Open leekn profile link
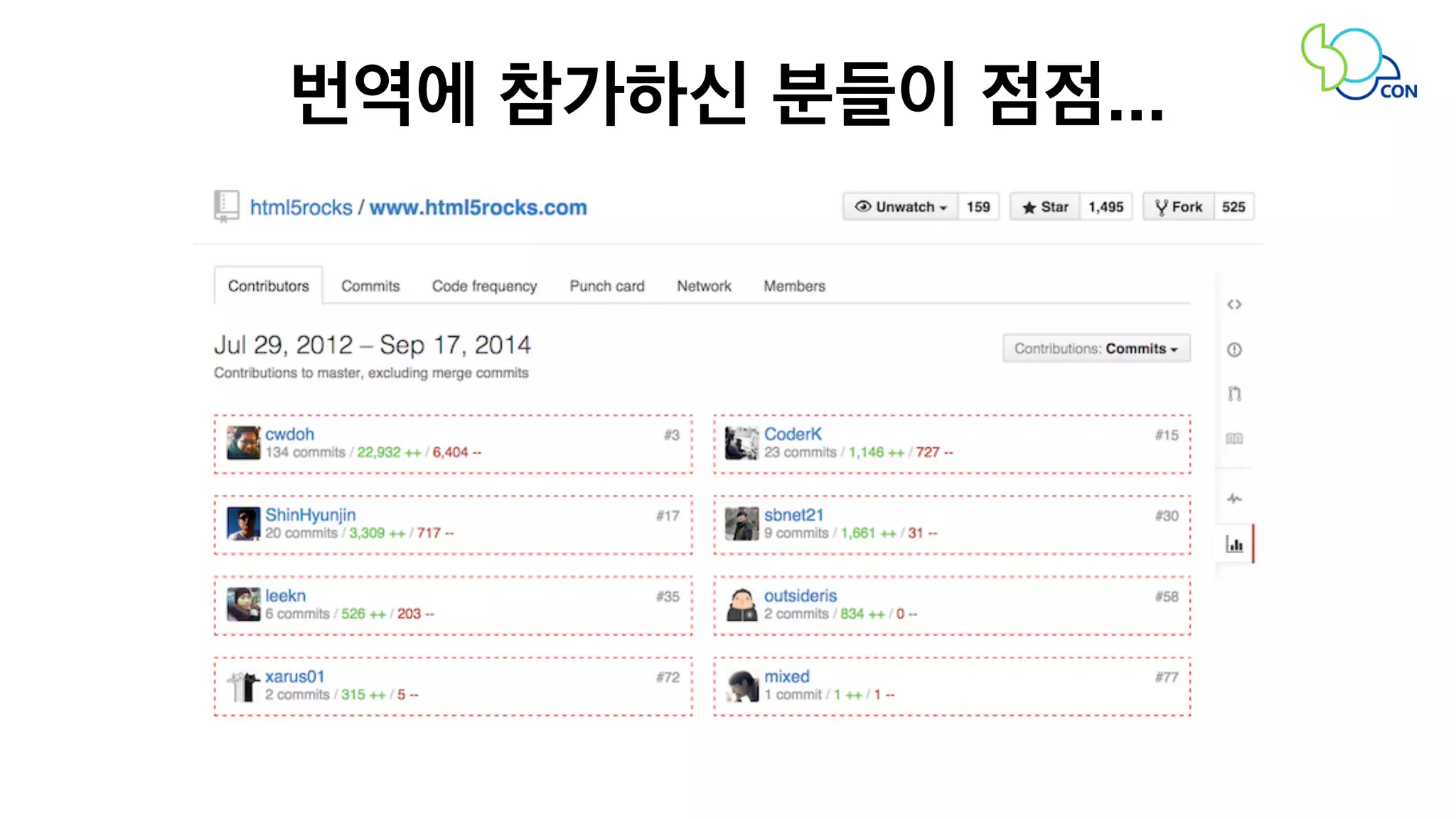Image resolution: width=1456 pixels, height=819 pixels. point(285,596)
